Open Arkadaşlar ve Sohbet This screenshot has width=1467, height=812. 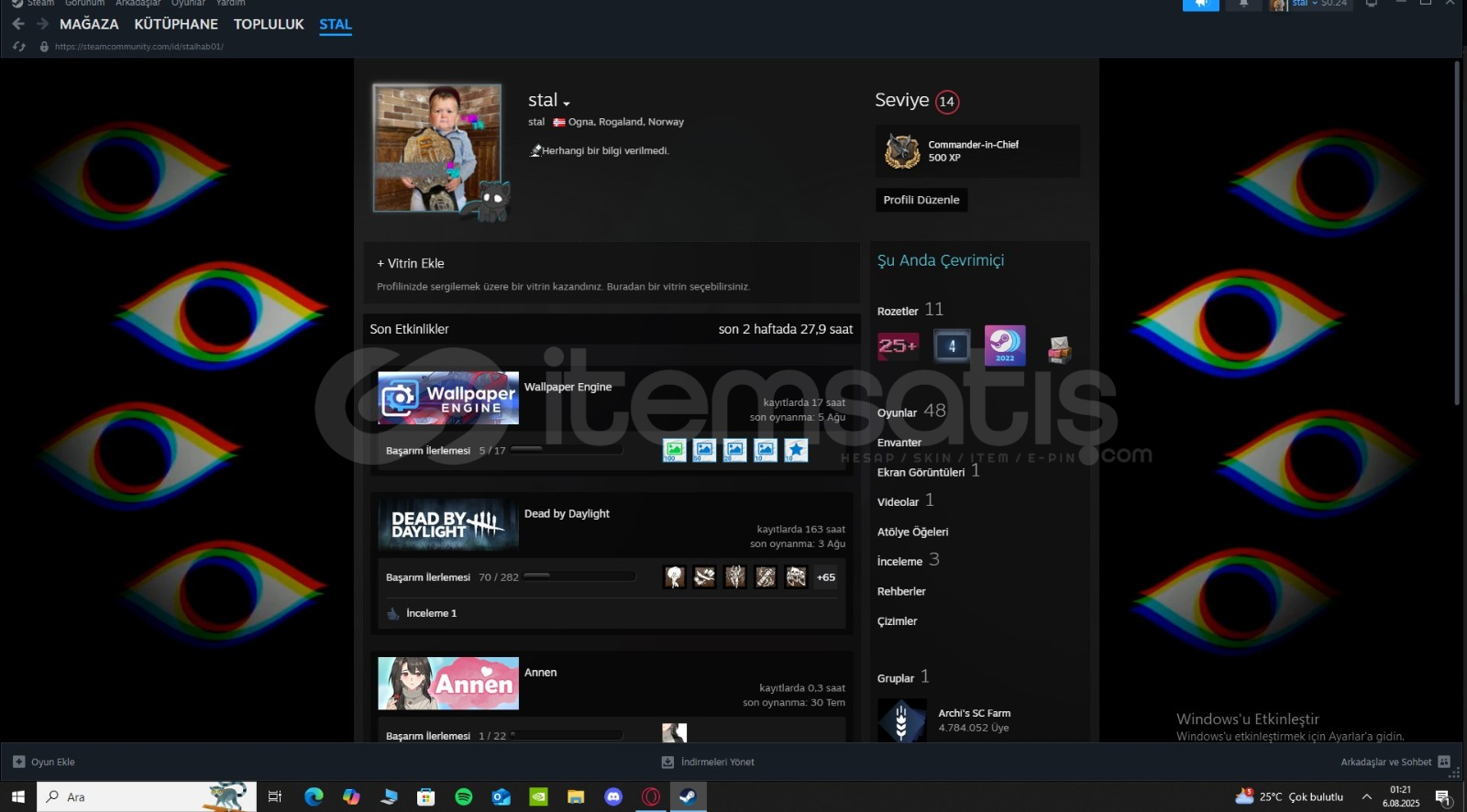pos(1395,762)
